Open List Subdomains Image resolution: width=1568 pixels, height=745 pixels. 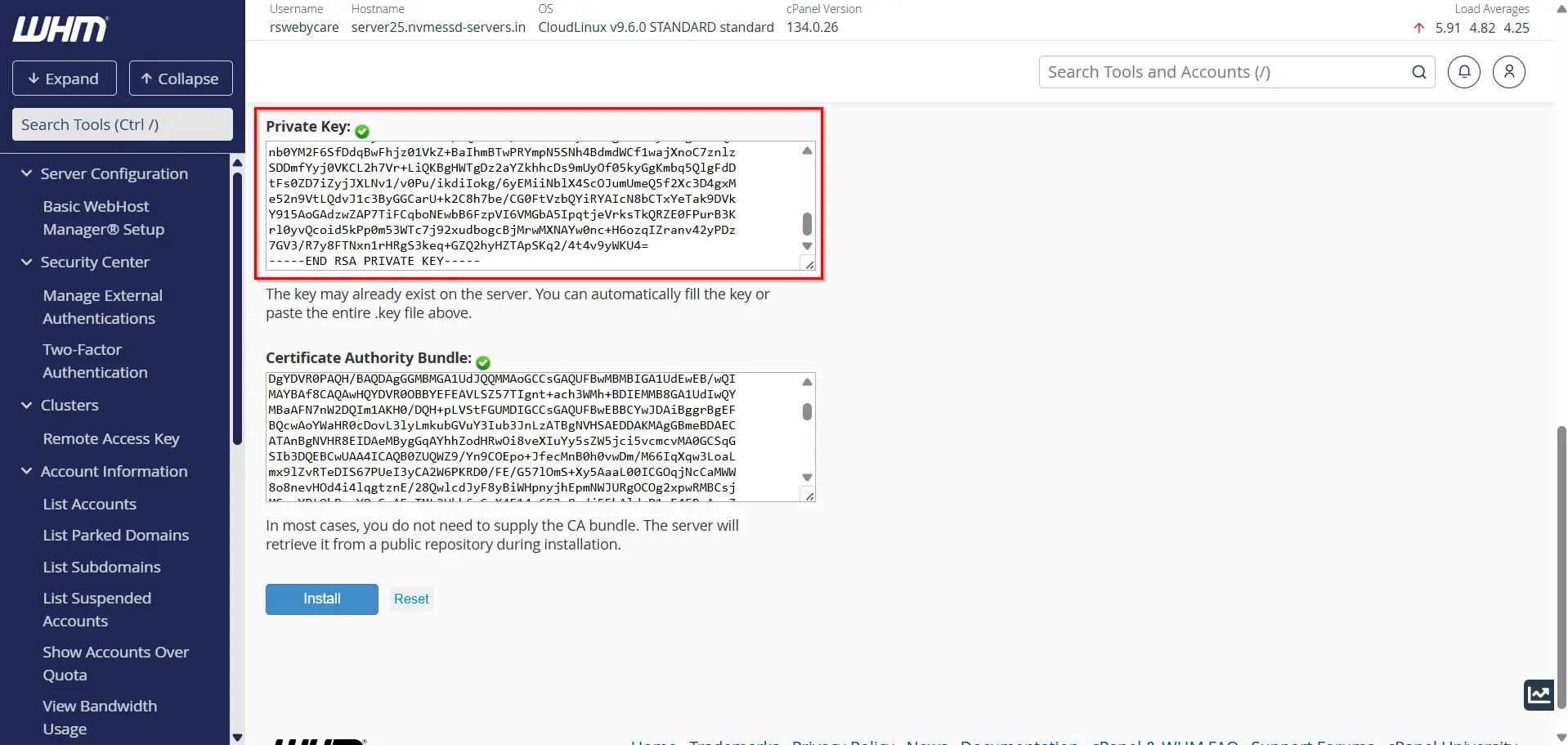click(102, 567)
